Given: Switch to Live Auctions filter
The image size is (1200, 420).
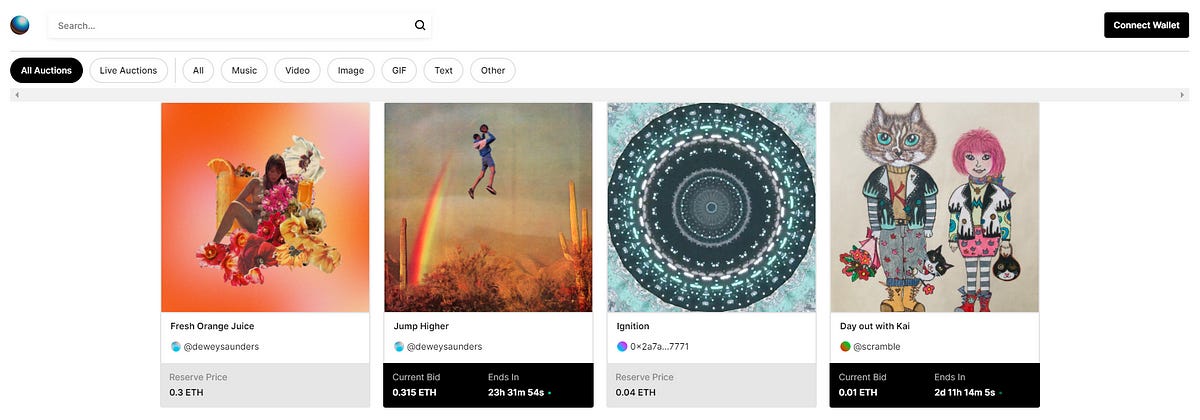Looking at the screenshot, I should 128,70.
